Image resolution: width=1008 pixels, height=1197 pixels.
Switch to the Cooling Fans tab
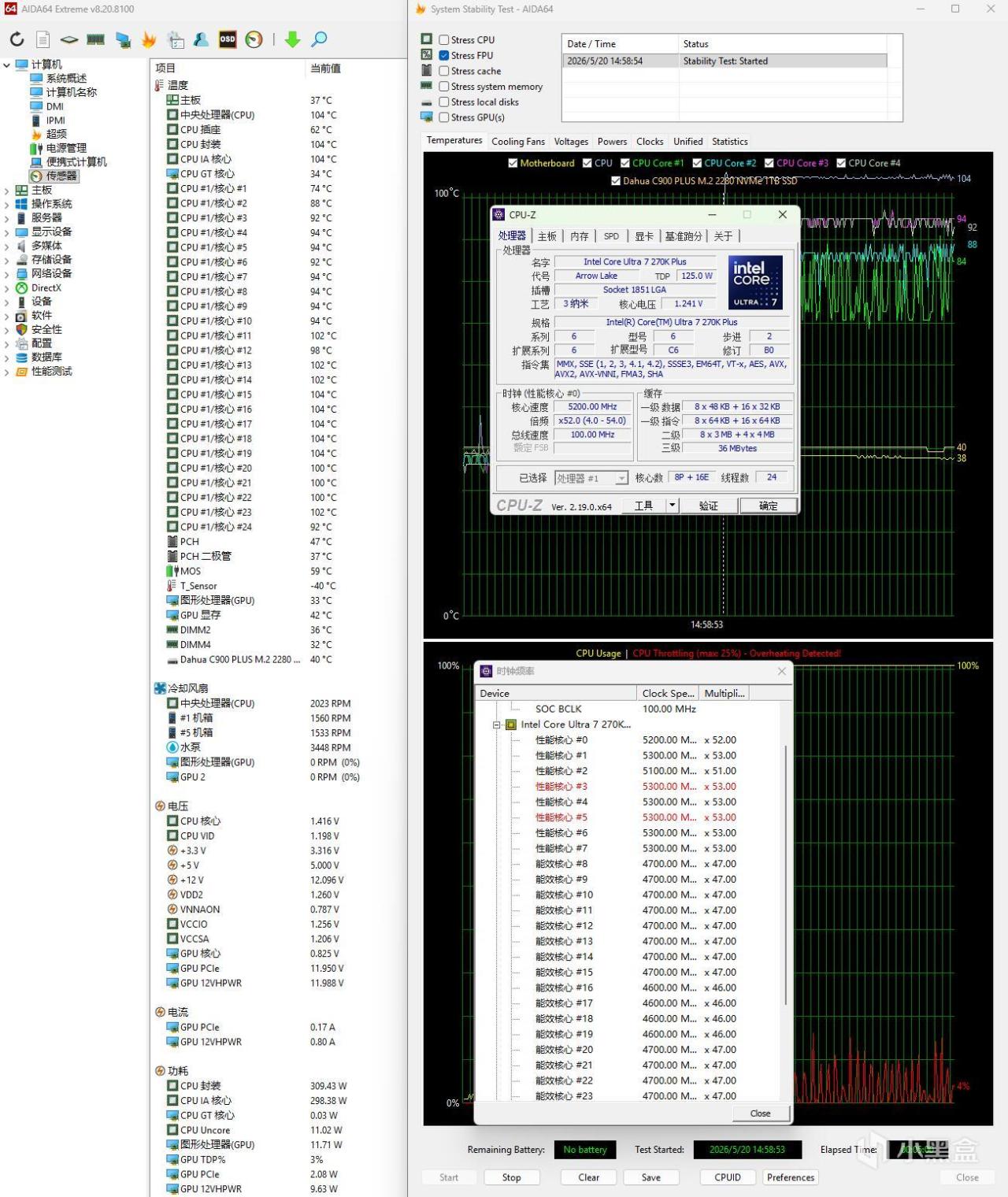pos(518,142)
